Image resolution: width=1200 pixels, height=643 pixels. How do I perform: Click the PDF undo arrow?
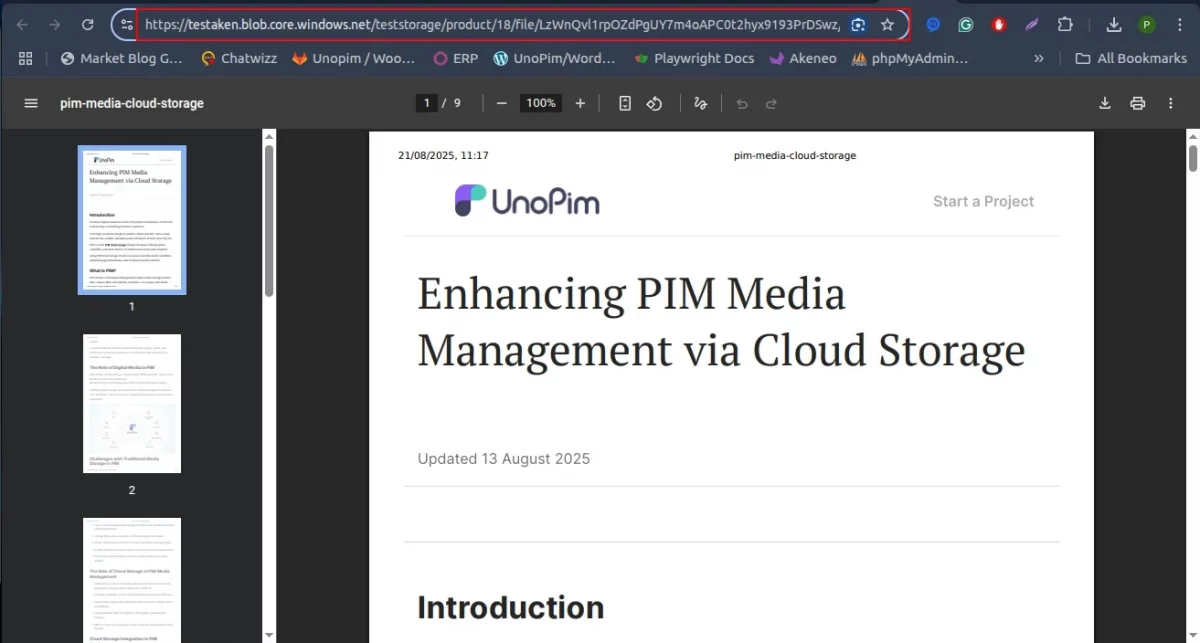point(742,103)
